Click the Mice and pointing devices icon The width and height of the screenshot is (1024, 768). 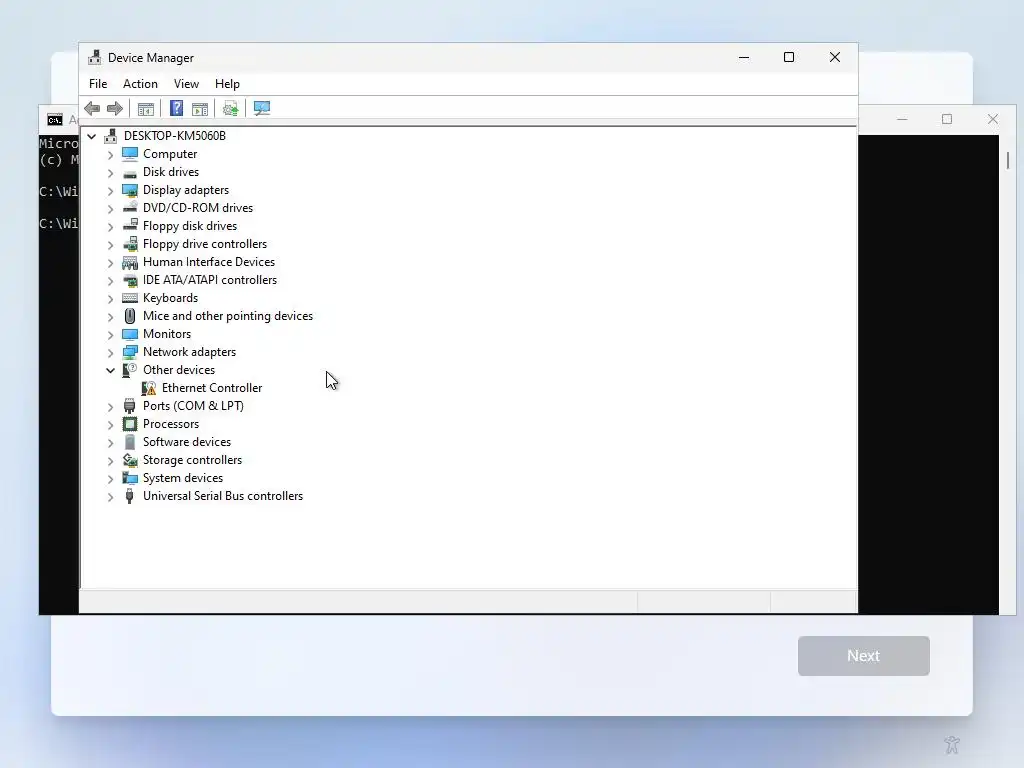(130, 316)
